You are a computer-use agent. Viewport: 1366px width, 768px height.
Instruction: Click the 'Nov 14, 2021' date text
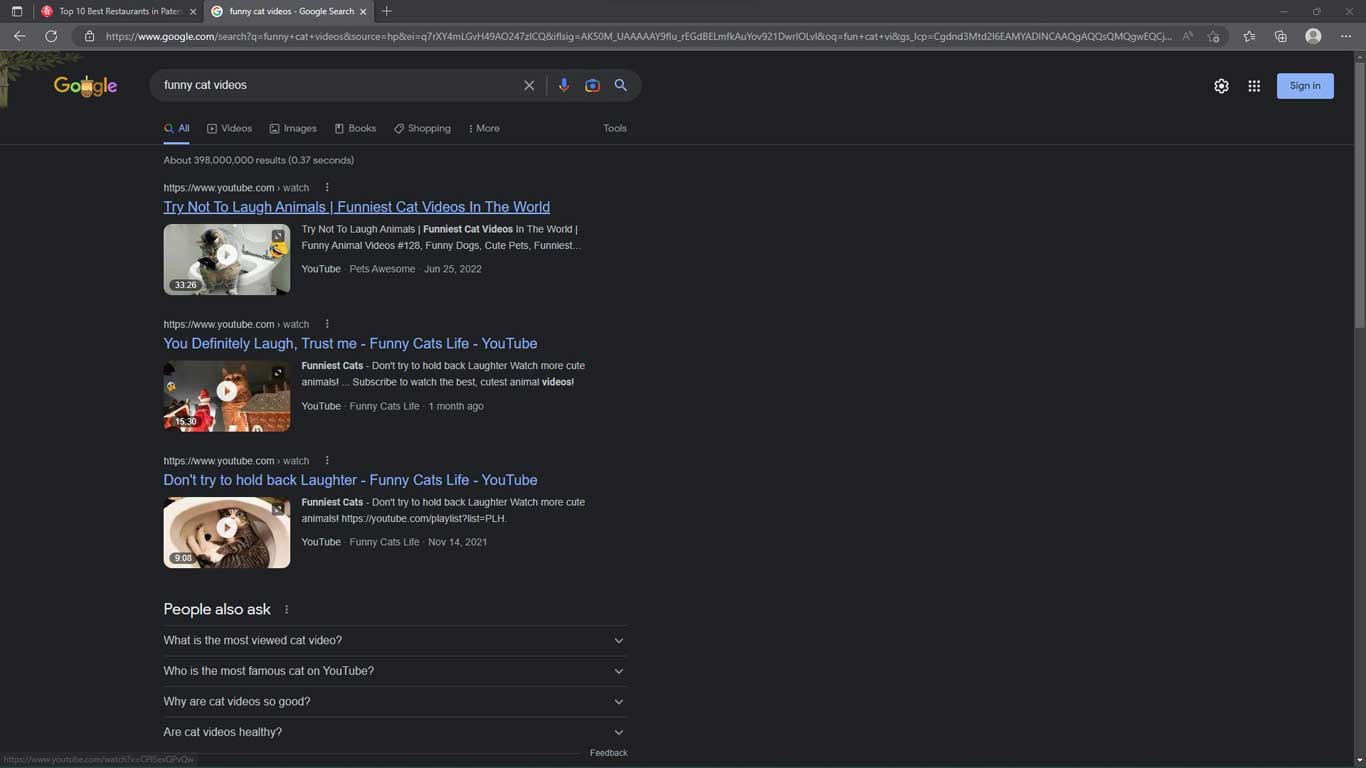coord(458,542)
